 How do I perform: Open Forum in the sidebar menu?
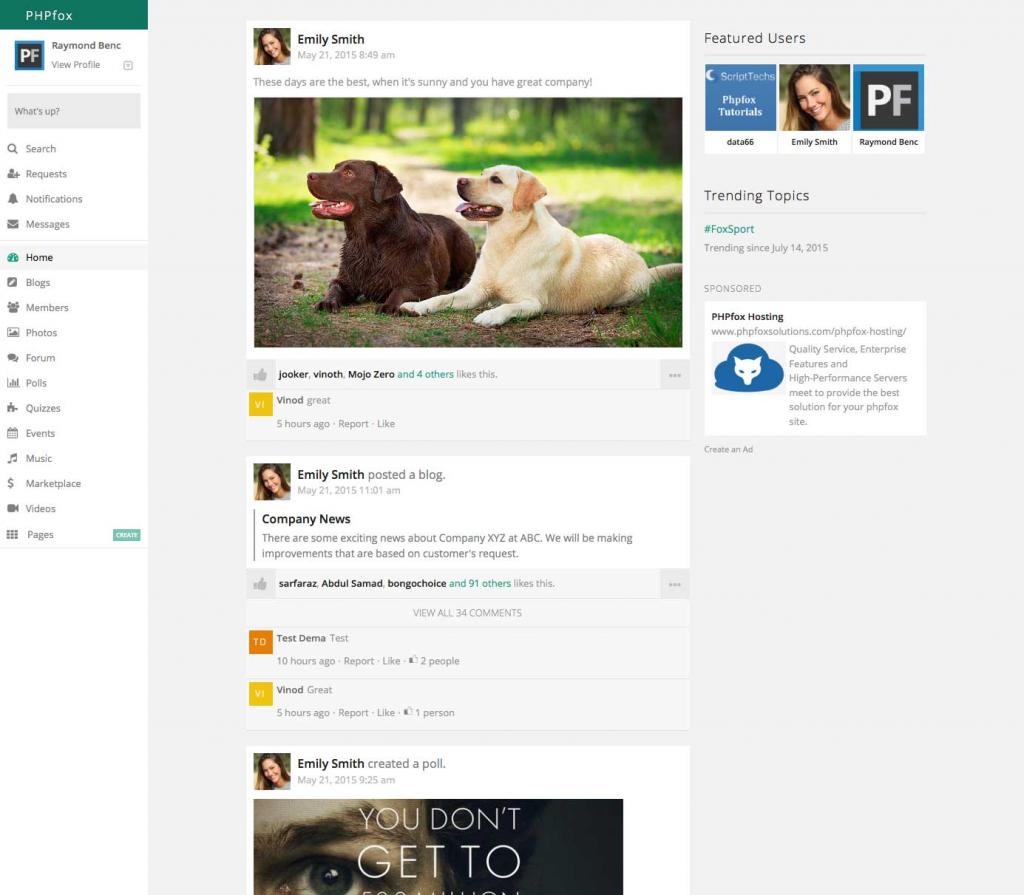tap(40, 358)
